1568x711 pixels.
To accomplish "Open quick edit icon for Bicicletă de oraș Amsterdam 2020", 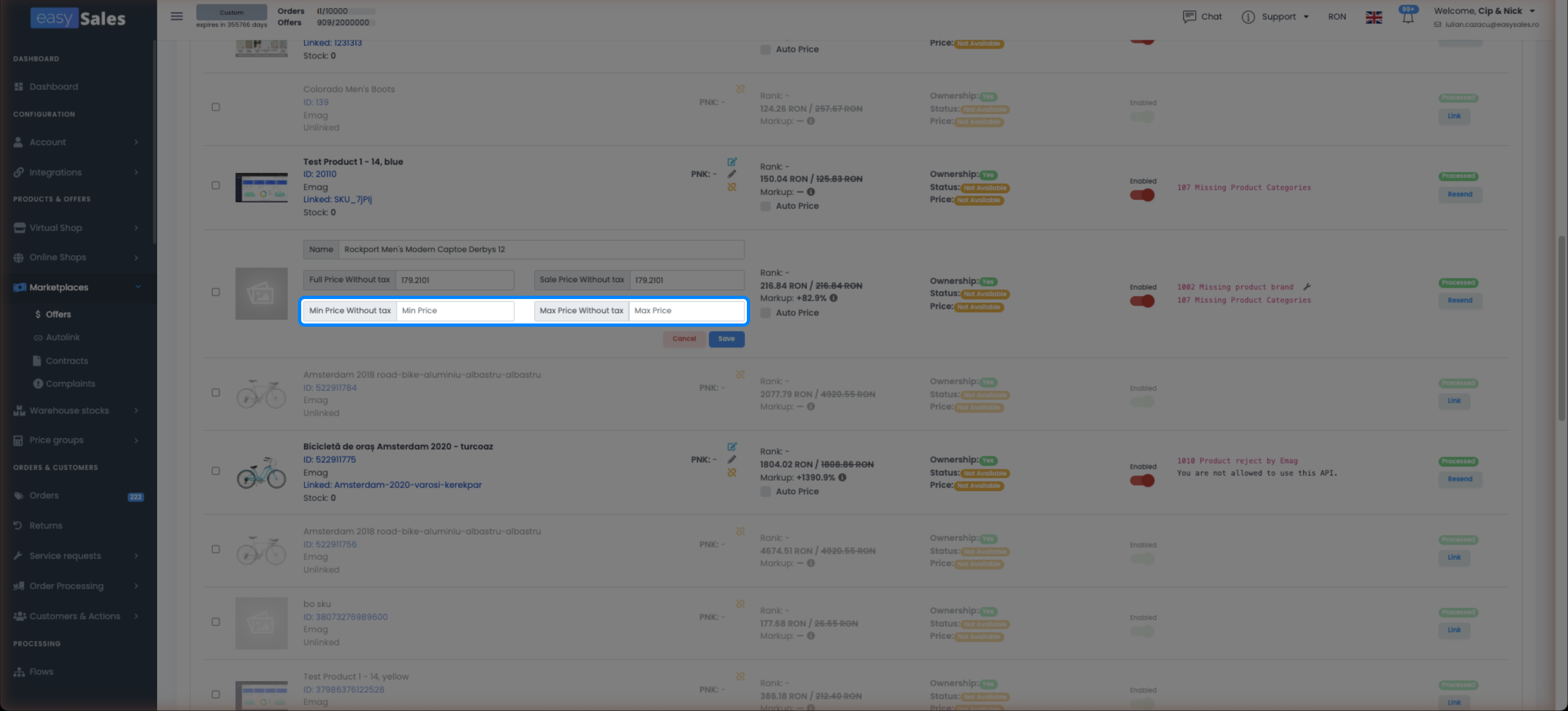I will (x=732, y=446).
